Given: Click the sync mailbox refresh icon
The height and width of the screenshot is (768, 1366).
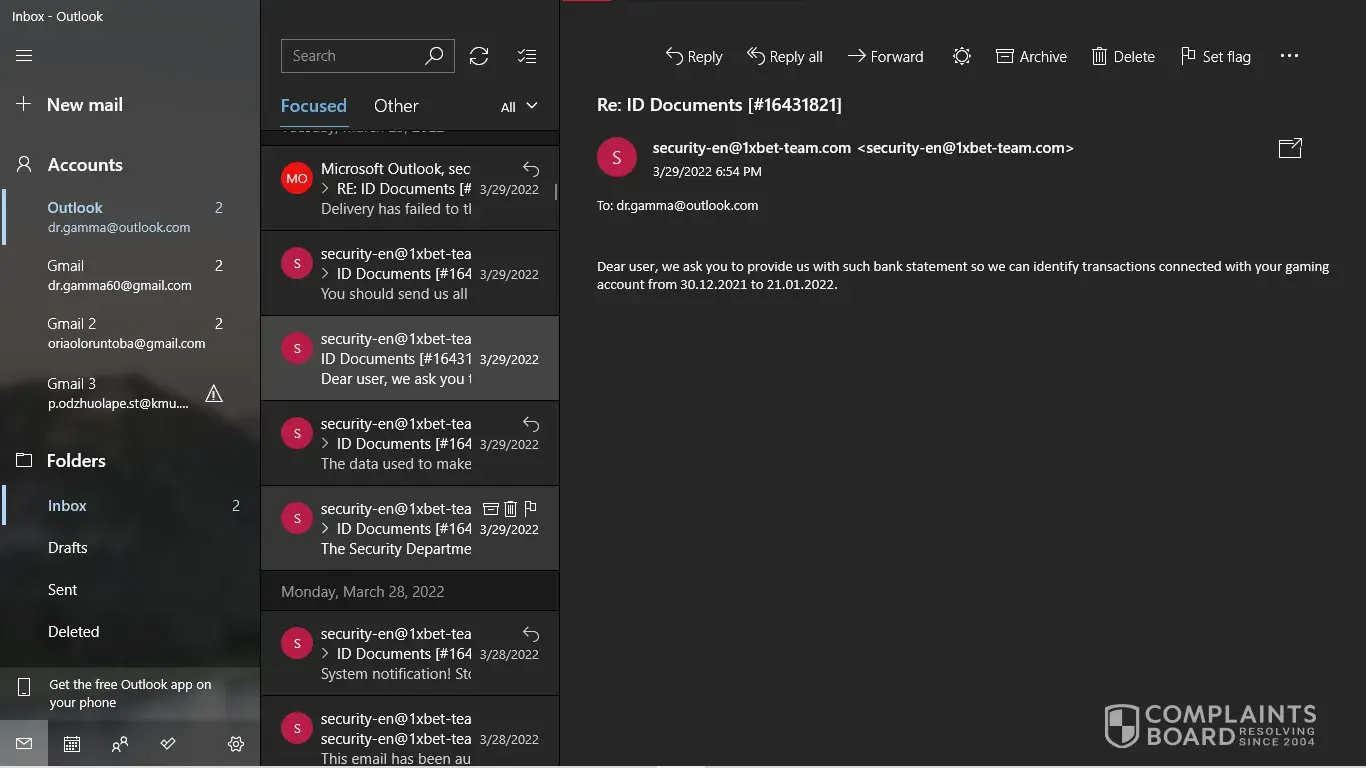Looking at the screenshot, I should (479, 56).
